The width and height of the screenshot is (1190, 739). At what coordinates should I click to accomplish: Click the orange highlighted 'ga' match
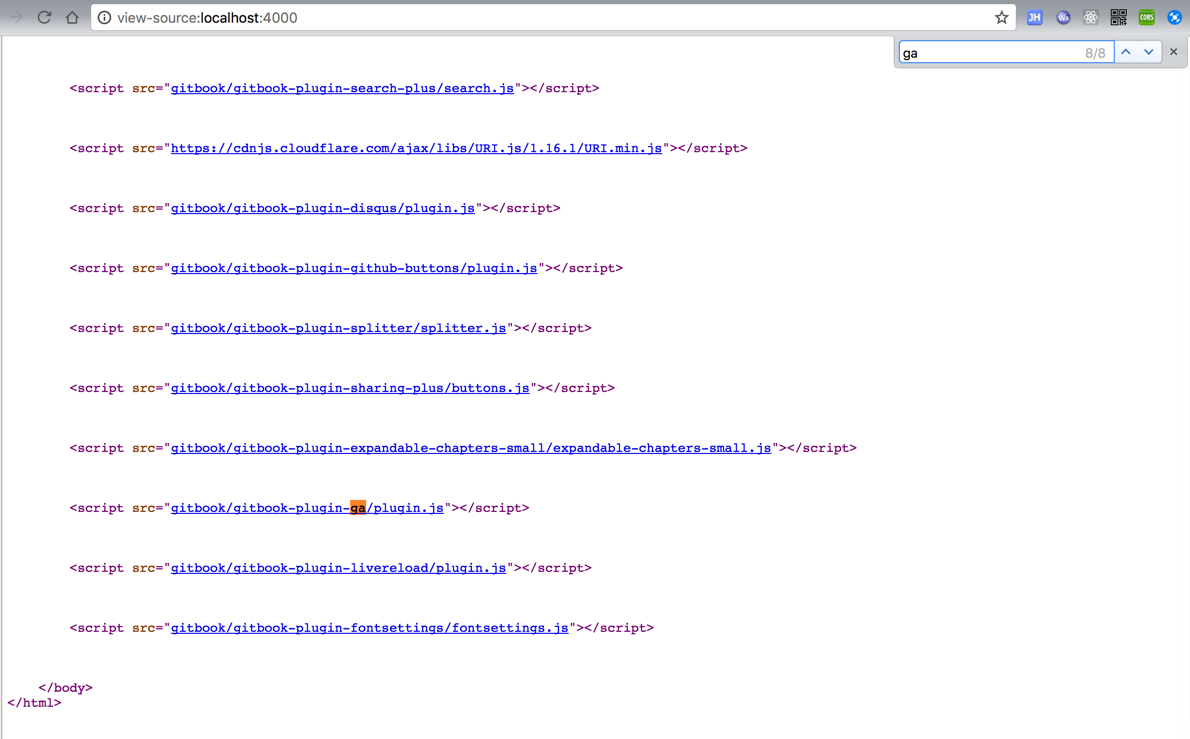click(x=357, y=508)
